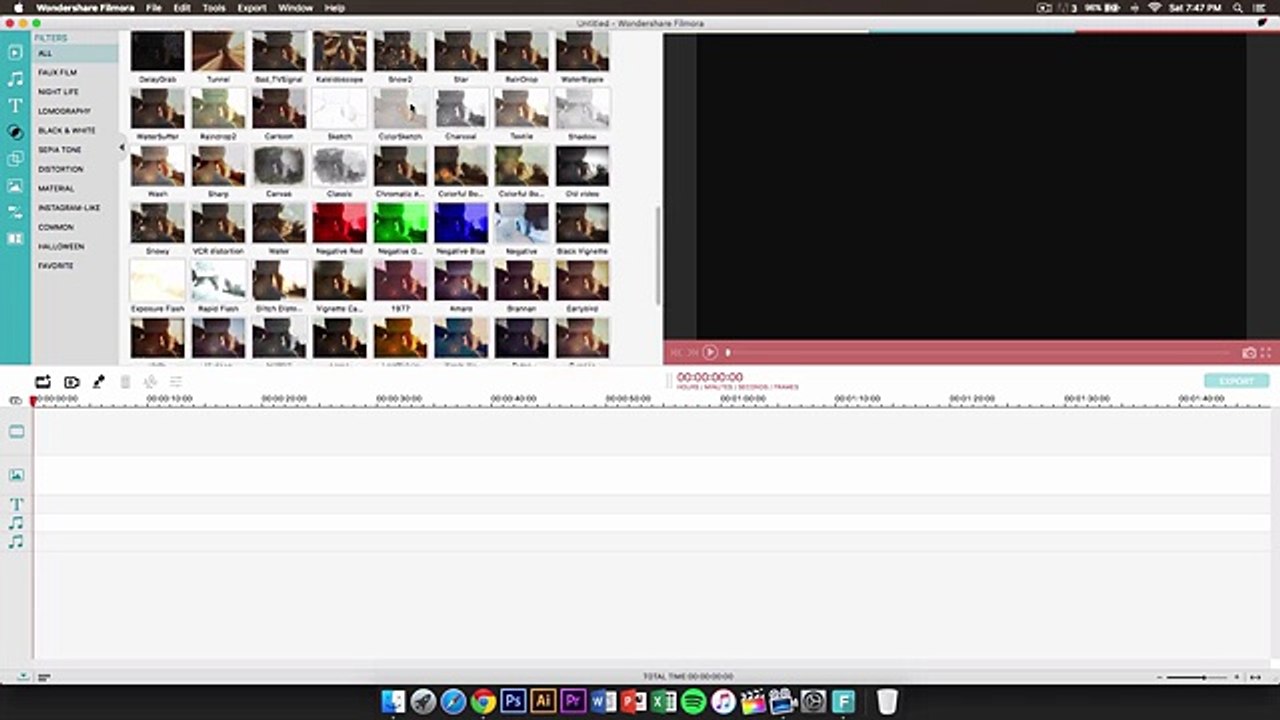Open the Export menu
Screen dimensions: 1280x720
pyautogui.click(x=252, y=8)
